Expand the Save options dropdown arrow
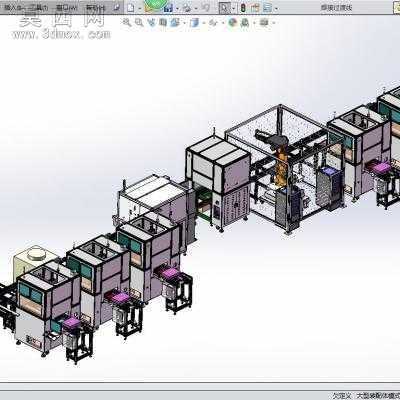The image size is (400, 400). pos(177,8)
